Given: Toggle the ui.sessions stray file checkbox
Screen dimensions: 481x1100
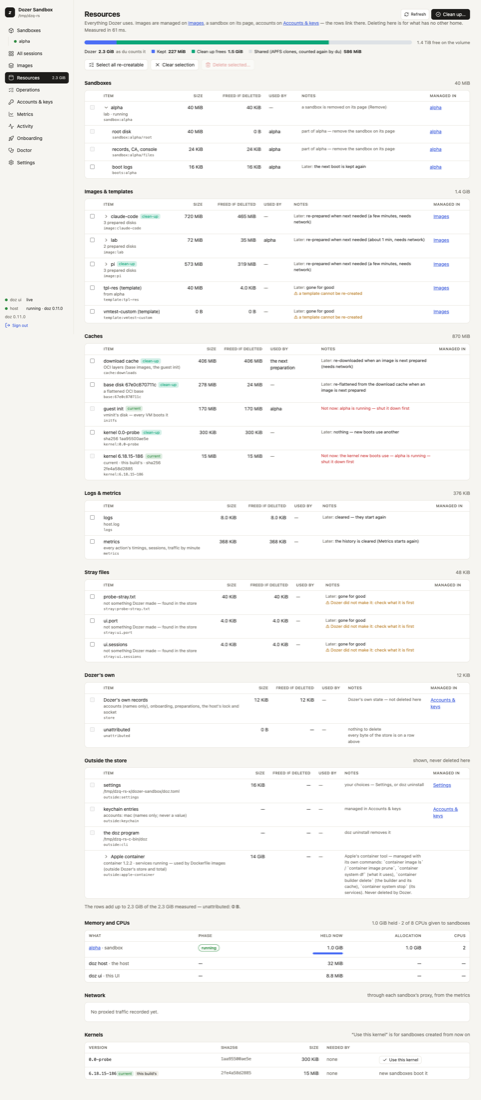Looking at the screenshot, I should pyautogui.click(x=92, y=644).
